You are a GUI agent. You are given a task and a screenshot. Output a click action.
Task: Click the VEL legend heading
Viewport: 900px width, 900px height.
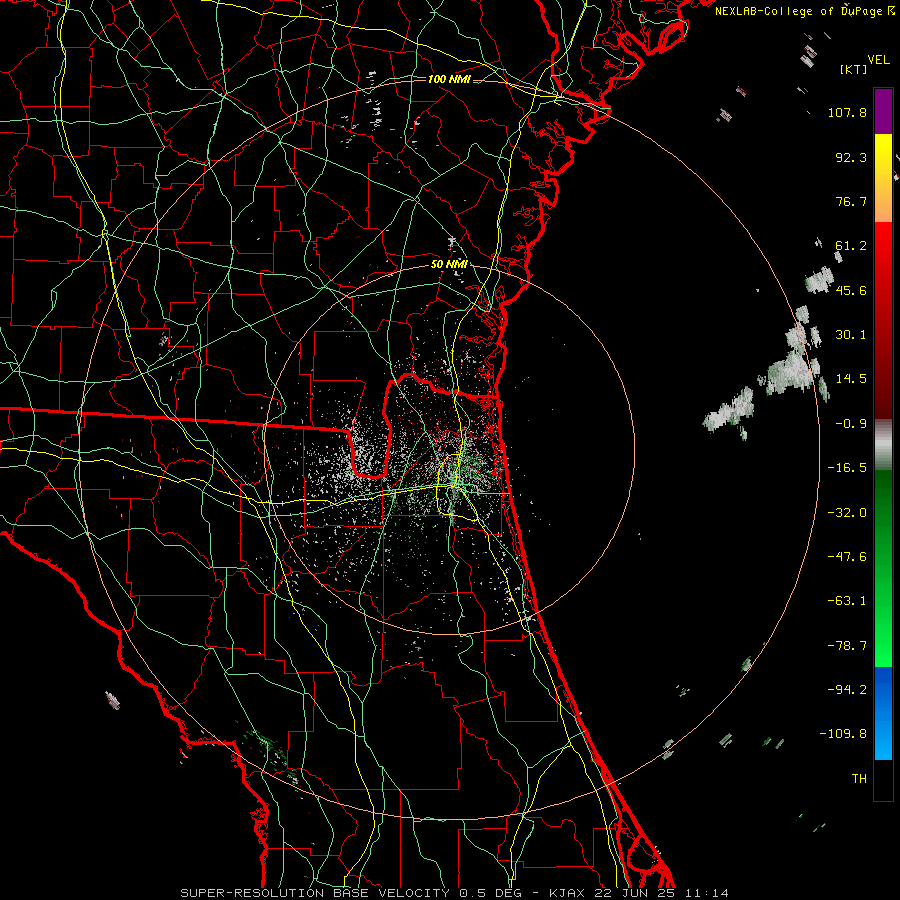(878, 60)
